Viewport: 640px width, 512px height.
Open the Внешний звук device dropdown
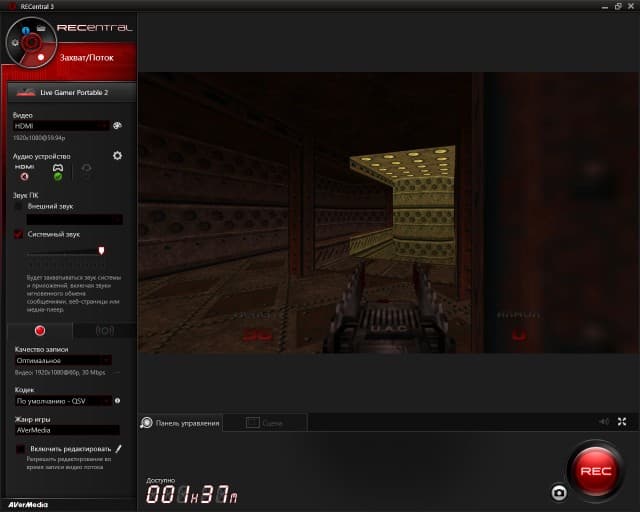coord(75,220)
